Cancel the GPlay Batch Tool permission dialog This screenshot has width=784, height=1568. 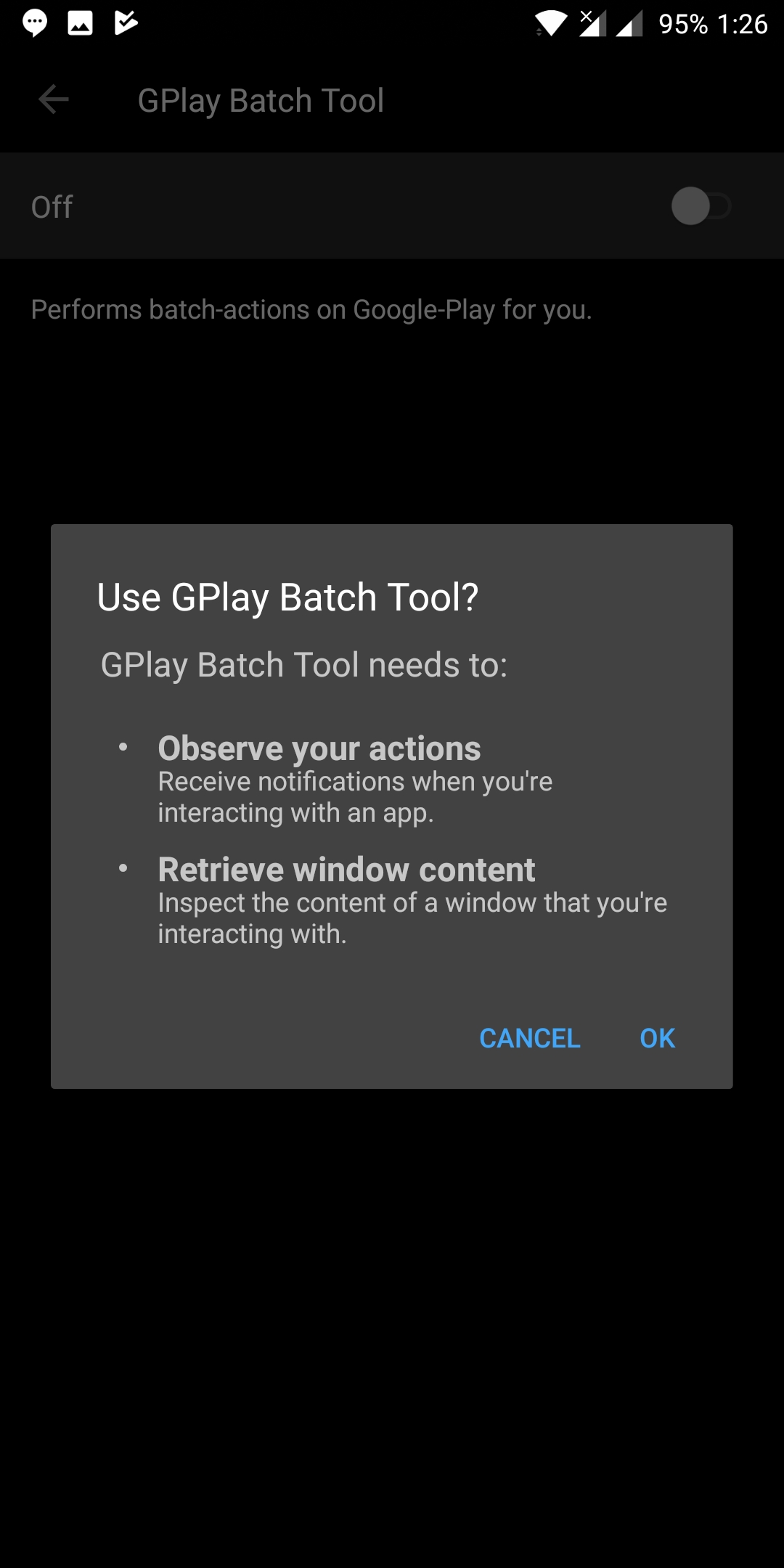point(530,1038)
